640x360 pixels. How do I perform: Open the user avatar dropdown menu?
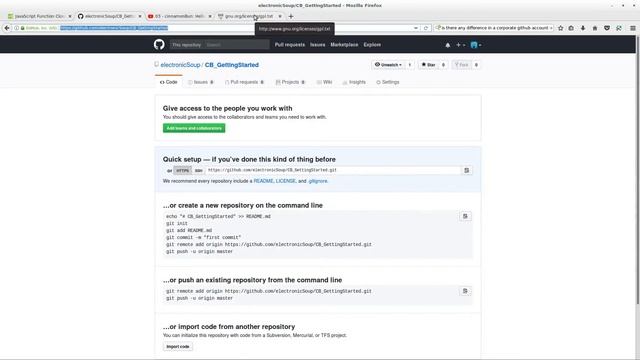(476, 45)
